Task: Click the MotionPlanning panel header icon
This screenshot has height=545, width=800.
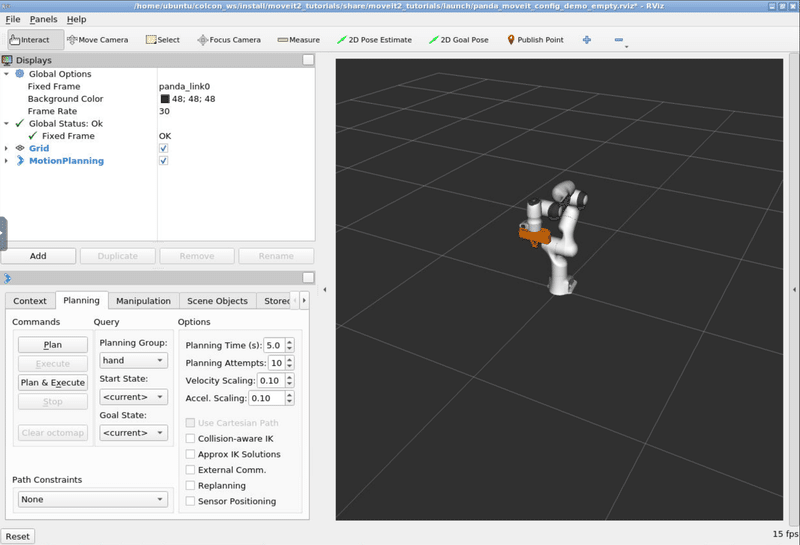Action: (7, 278)
